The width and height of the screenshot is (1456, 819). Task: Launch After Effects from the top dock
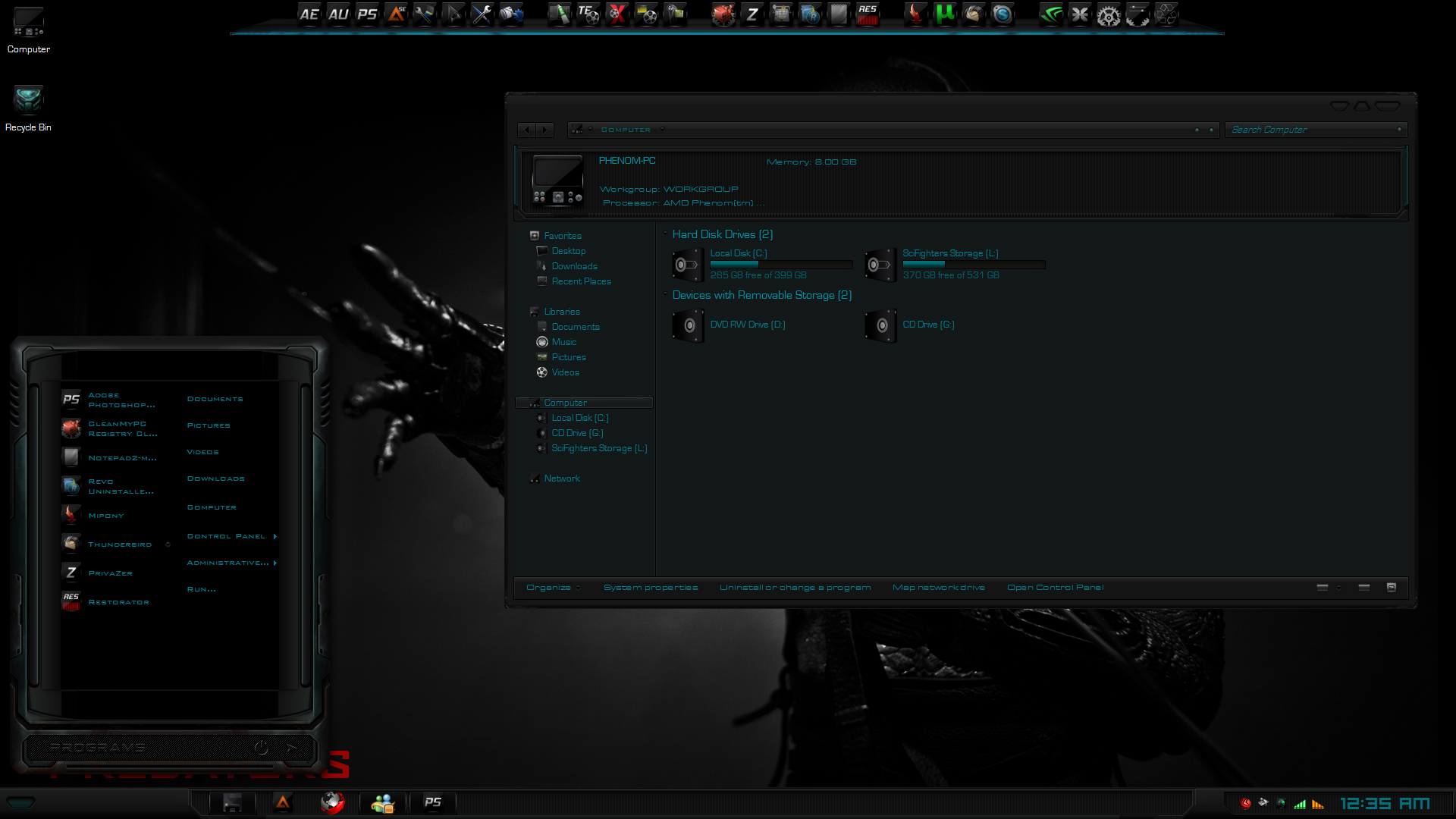(309, 13)
